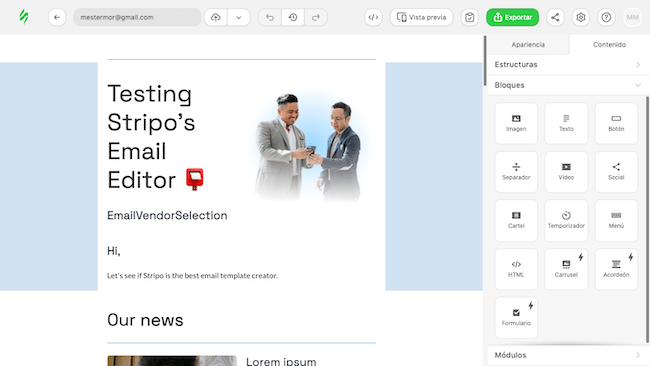Screen dimensions: 650x366
Task: Click the Our news heading
Action: [x=145, y=320]
